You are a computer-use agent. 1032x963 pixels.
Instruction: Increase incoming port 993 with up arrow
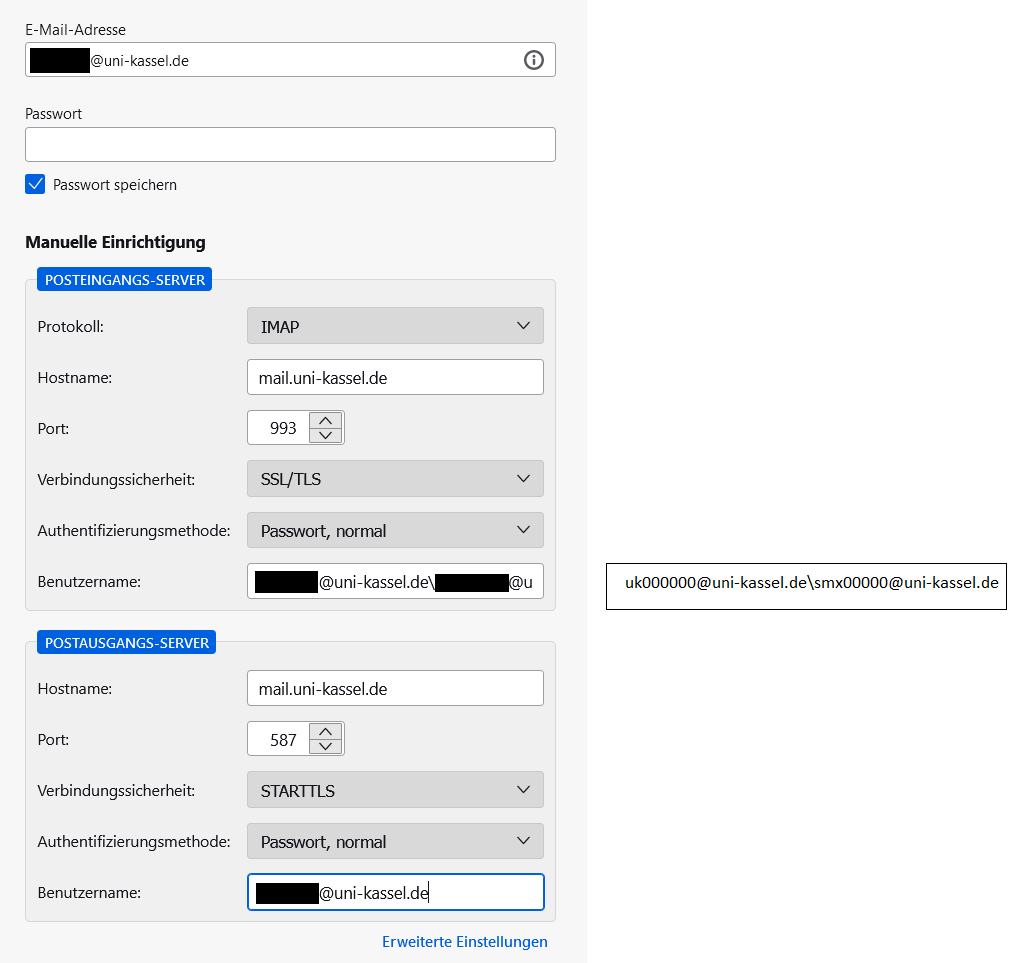click(326, 420)
